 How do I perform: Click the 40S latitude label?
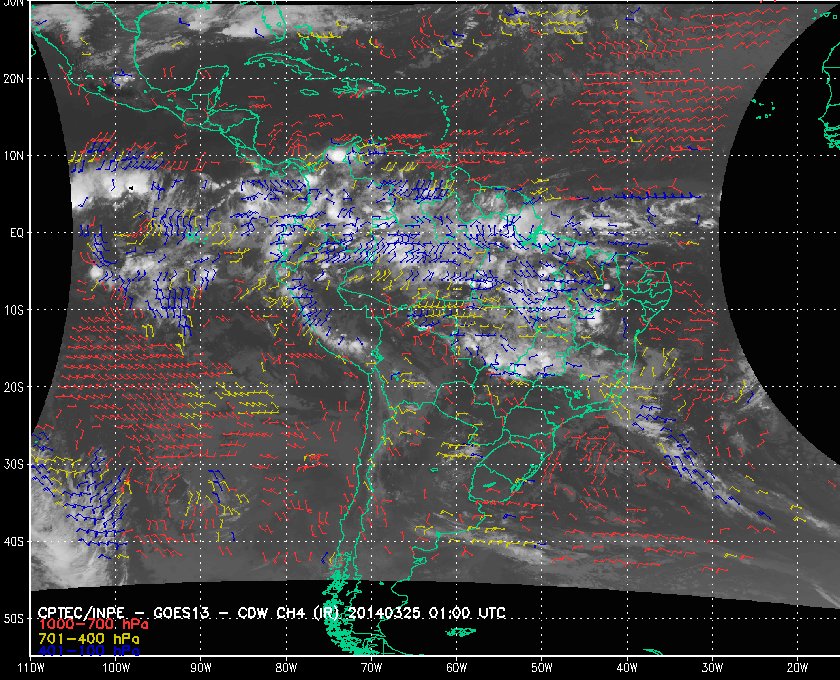[x=13, y=542]
